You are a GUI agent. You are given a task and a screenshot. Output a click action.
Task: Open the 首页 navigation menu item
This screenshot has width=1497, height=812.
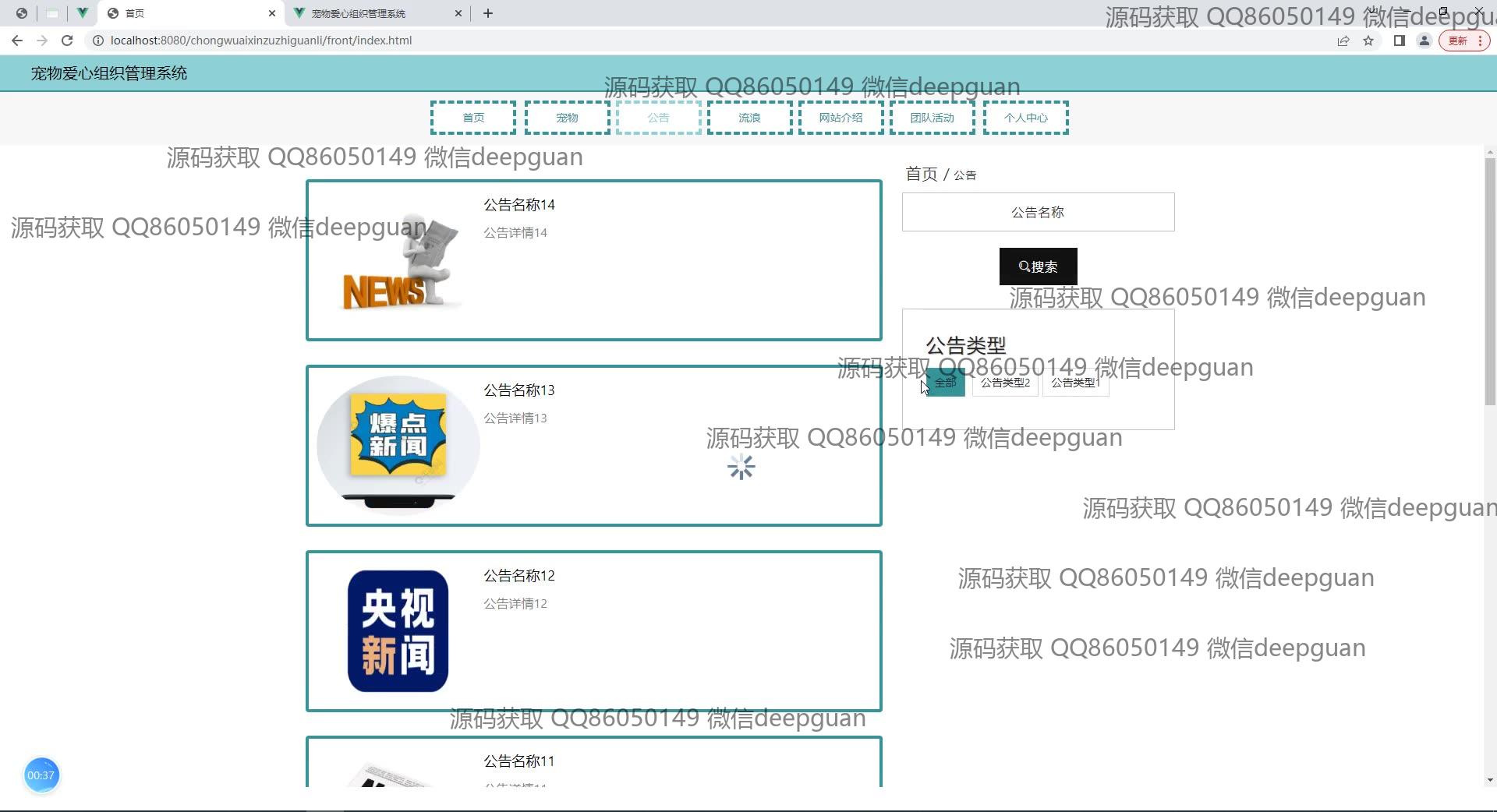473,118
